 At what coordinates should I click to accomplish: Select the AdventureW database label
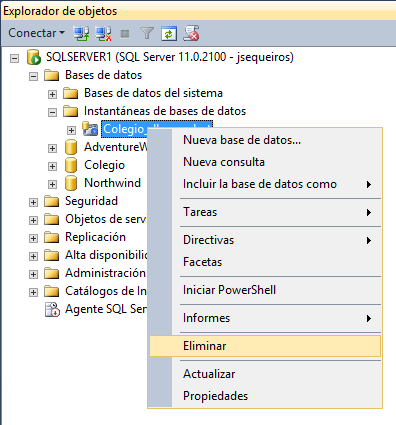(x=116, y=147)
